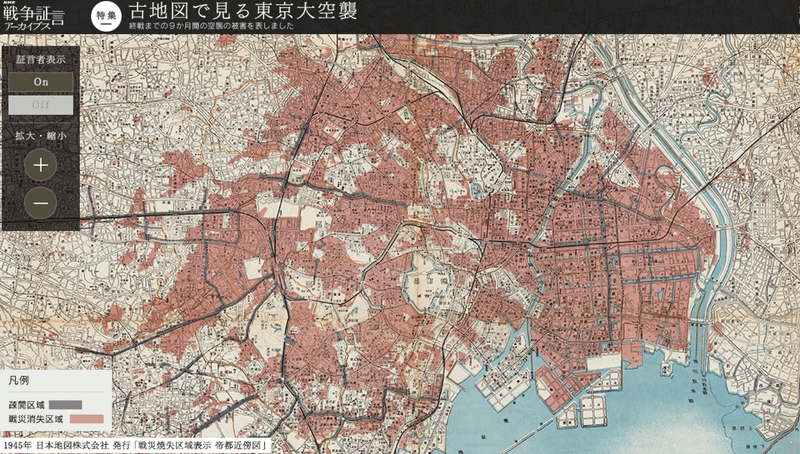
Task: Click the 拡大・縮小 label
Action: tap(41, 136)
